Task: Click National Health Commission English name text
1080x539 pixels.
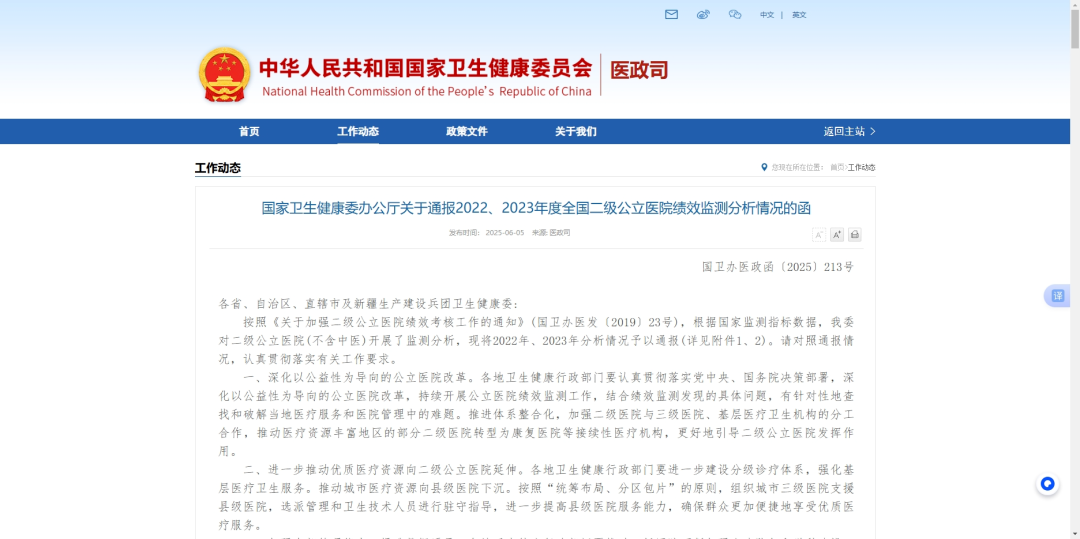Action: (427, 92)
